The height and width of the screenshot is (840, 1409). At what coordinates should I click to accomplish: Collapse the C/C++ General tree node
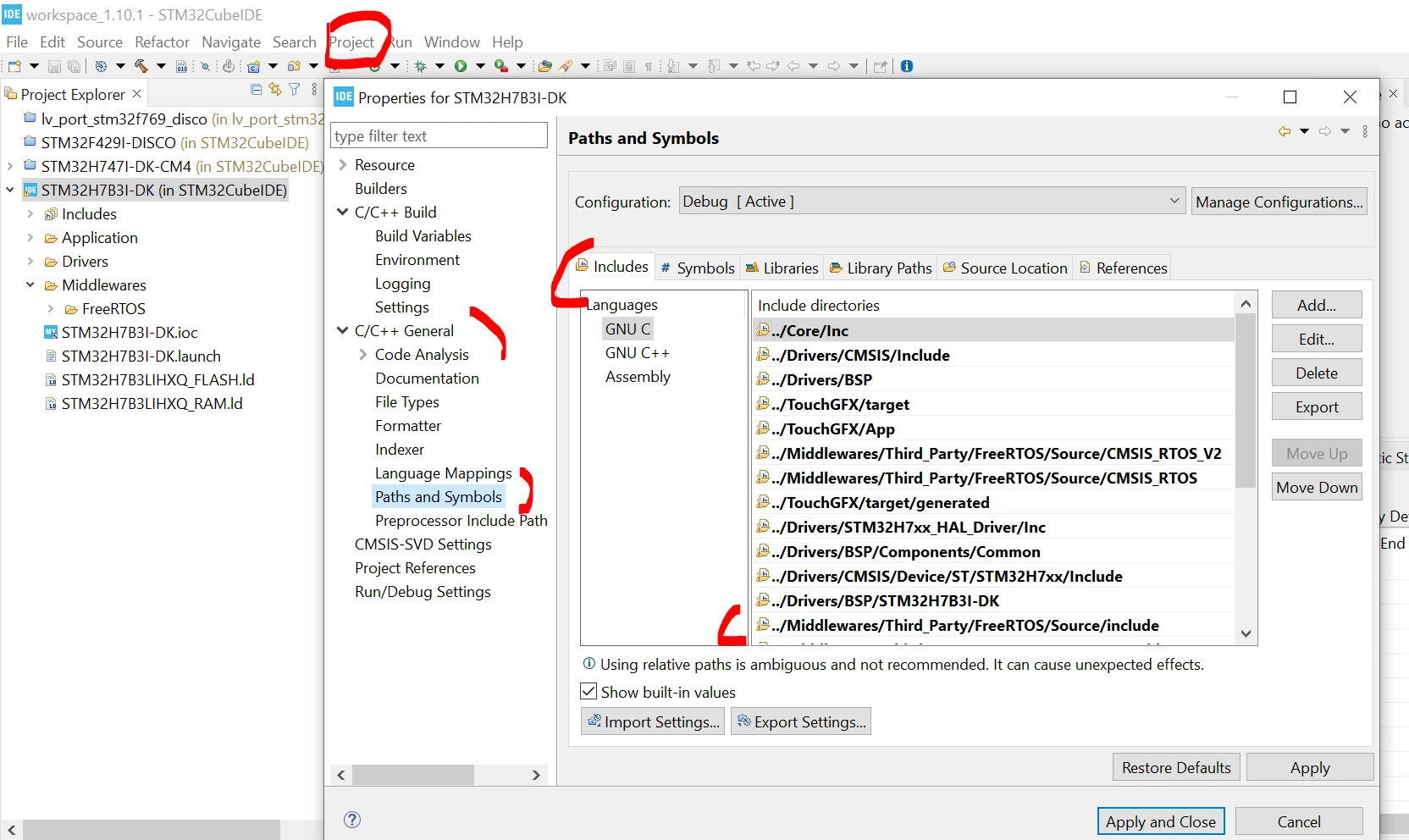click(x=343, y=331)
